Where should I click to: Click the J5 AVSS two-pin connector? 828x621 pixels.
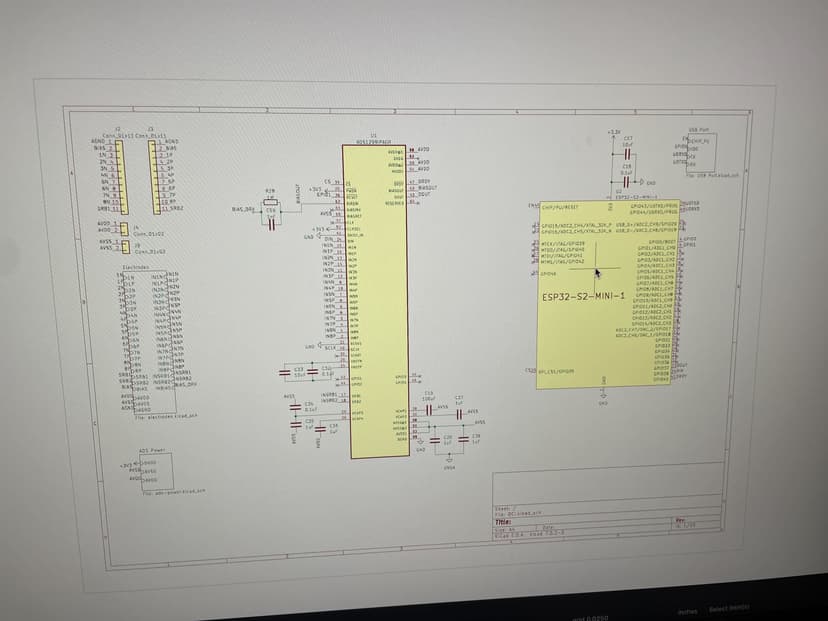125,246
